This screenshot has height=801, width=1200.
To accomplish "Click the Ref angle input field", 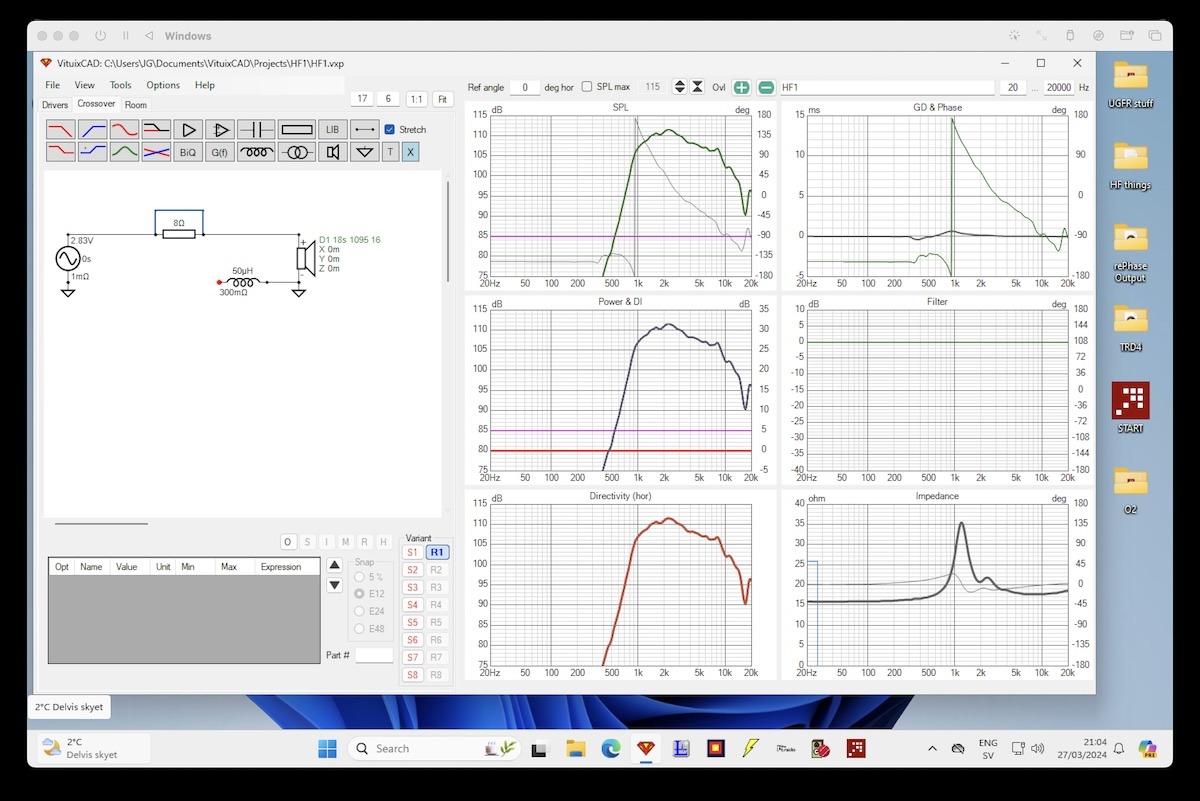I will (x=525, y=87).
